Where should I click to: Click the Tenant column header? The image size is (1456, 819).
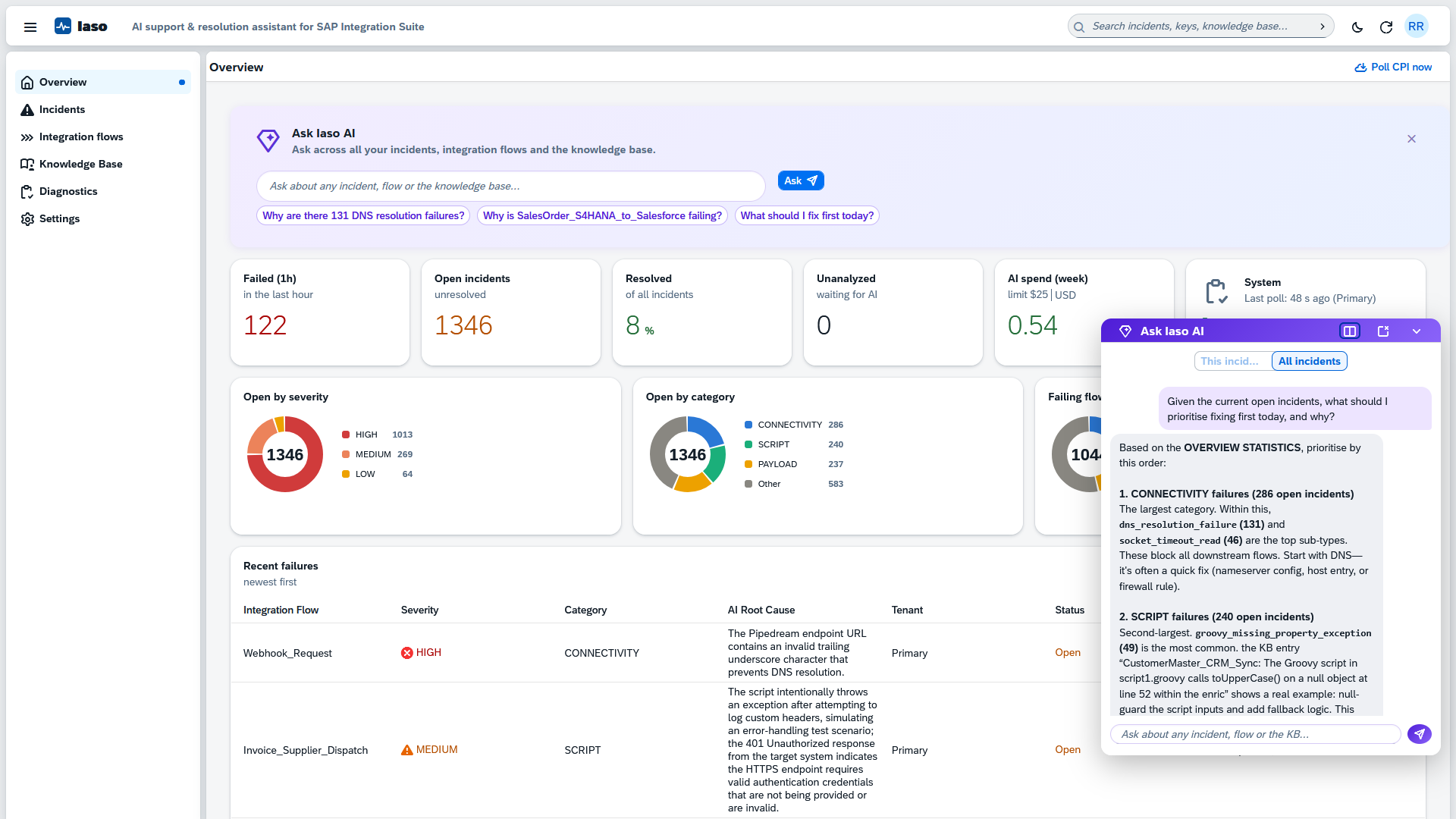[x=907, y=610]
